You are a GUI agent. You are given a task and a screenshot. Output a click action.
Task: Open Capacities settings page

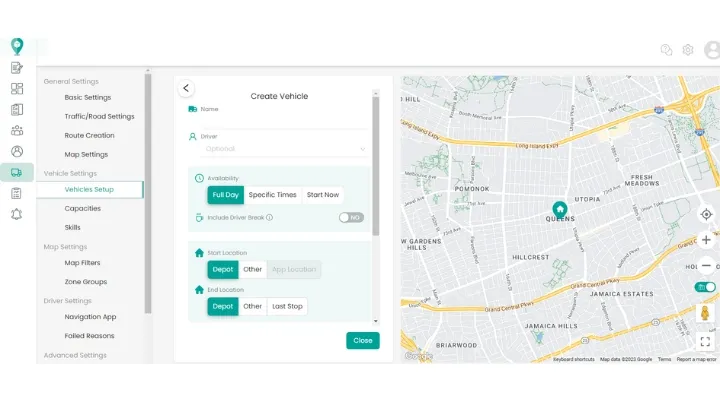pyautogui.click(x=83, y=208)
